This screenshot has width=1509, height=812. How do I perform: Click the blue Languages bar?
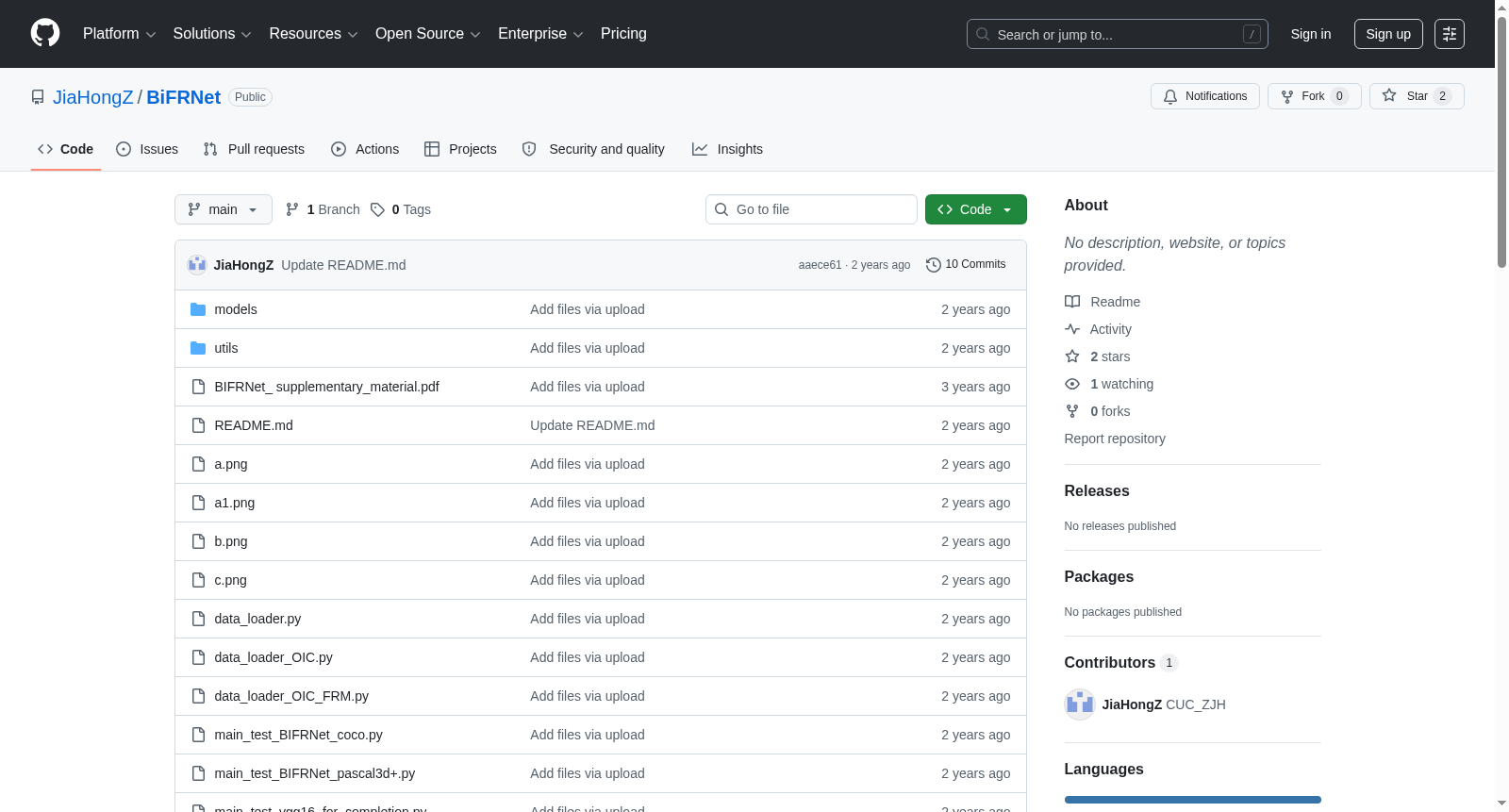pos(1193,800)
